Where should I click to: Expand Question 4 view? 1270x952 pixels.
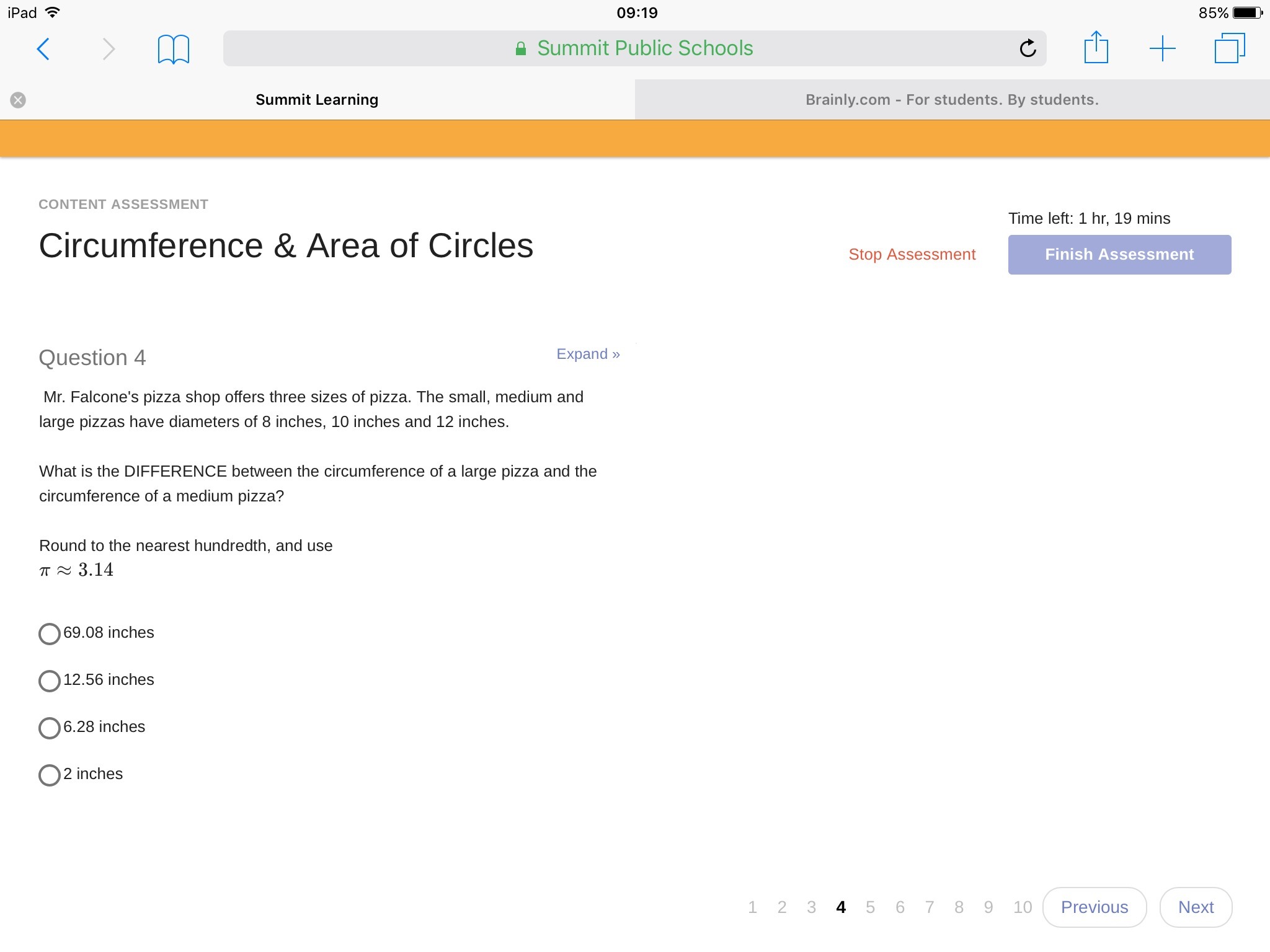pyautogui.click(x=587, y=354)
